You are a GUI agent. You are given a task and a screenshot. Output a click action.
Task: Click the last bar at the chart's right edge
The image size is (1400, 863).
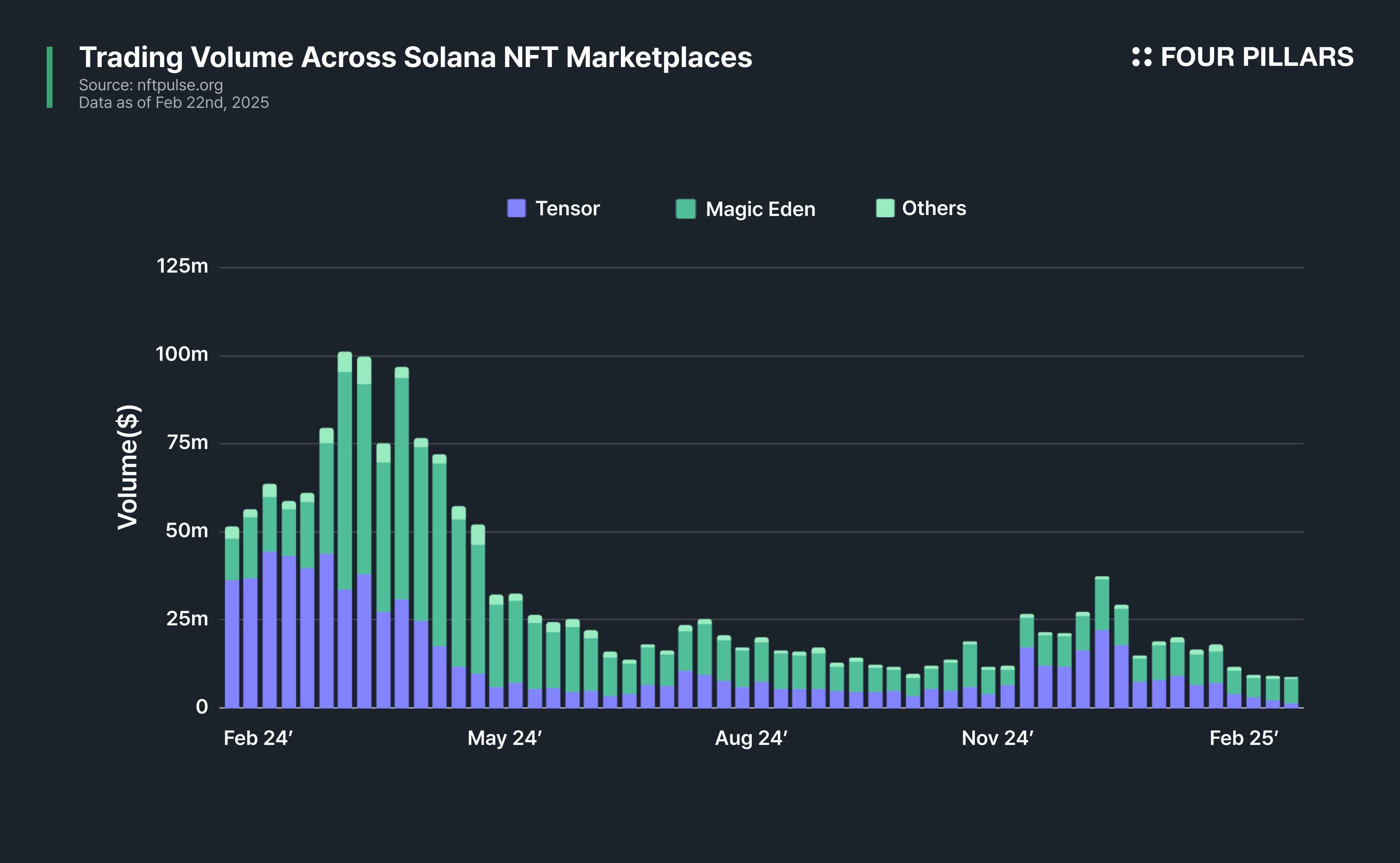pos(1291,692)
